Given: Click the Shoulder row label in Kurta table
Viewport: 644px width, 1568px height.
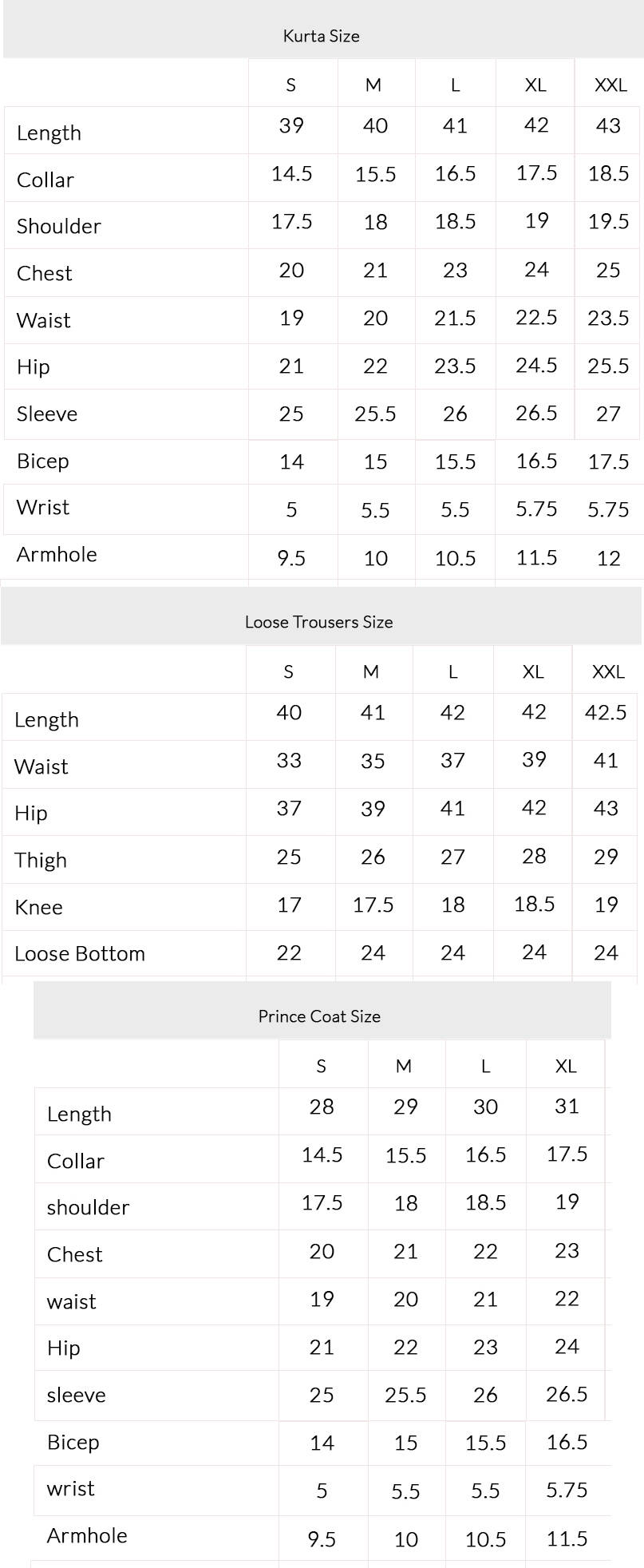Looking at the screenshot, I should coord(59,226).
